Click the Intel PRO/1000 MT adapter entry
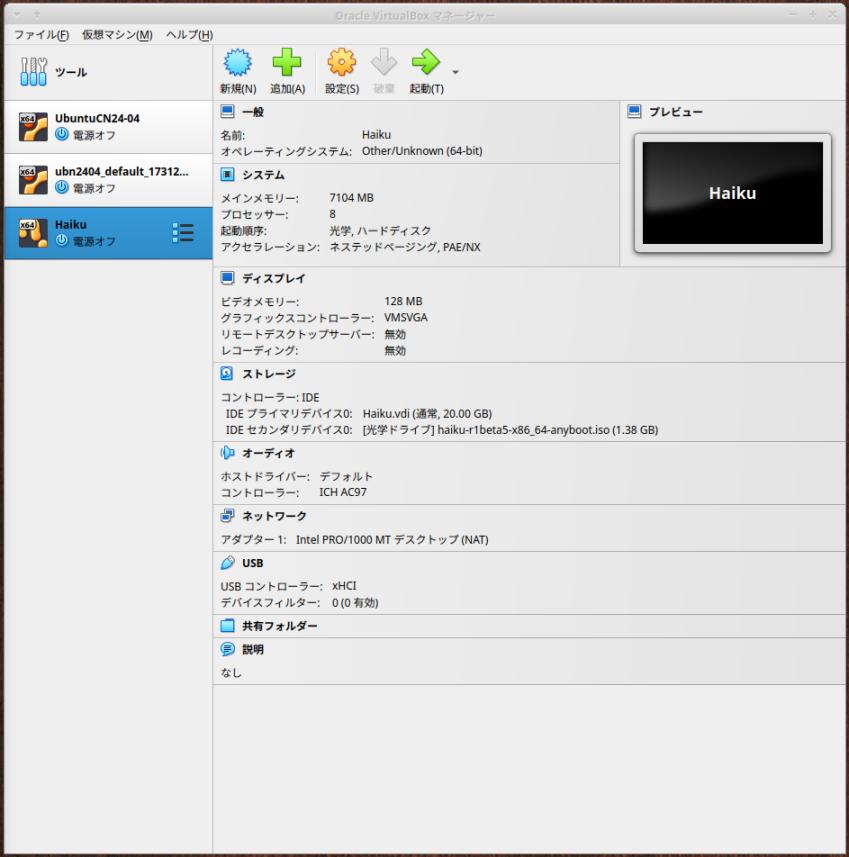 pyautogui.click(x=392, y=539)
